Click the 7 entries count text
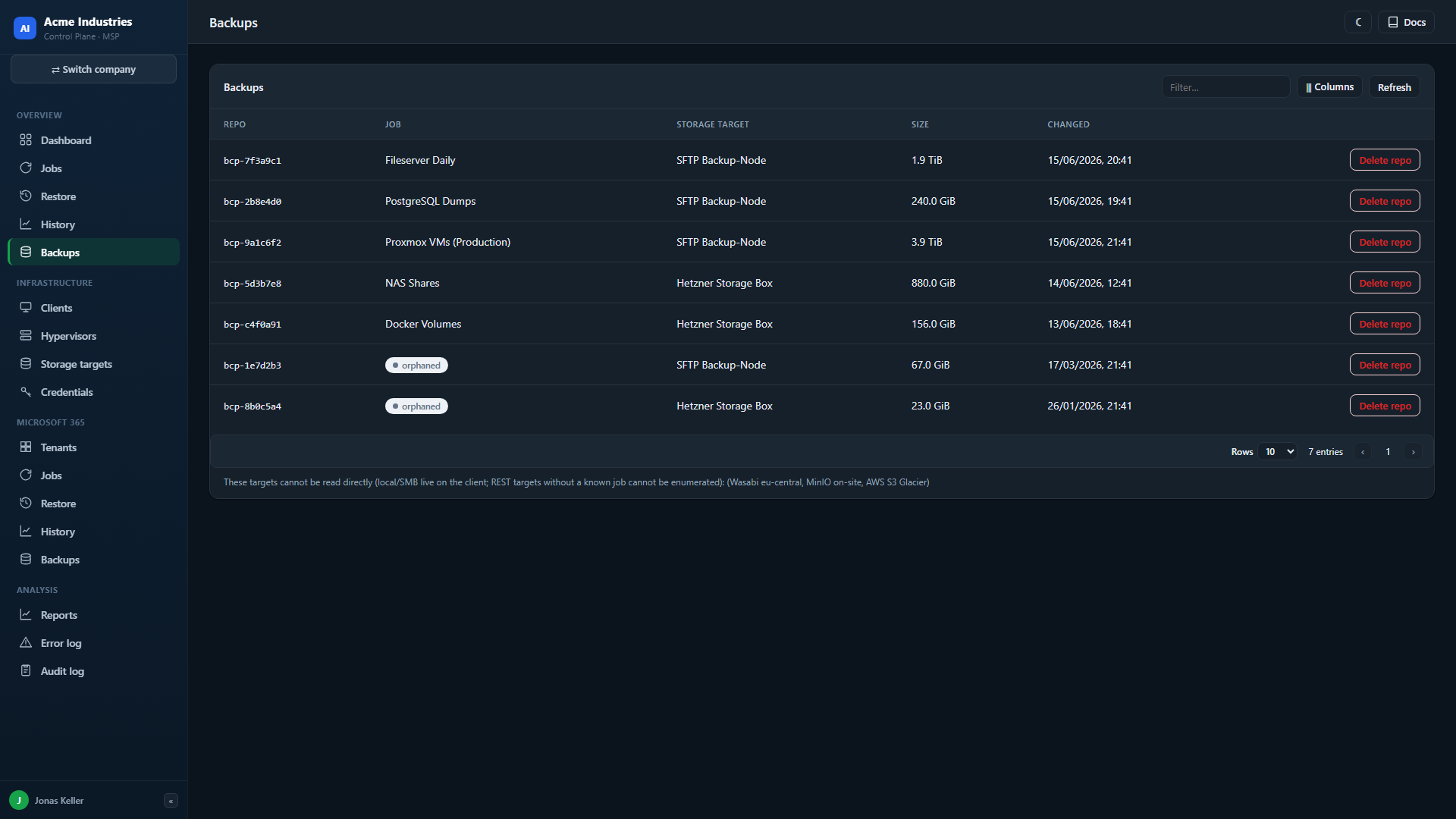Image resolution: width=1456 pixels, height=819 pixels. click(x=1326, y=452)
